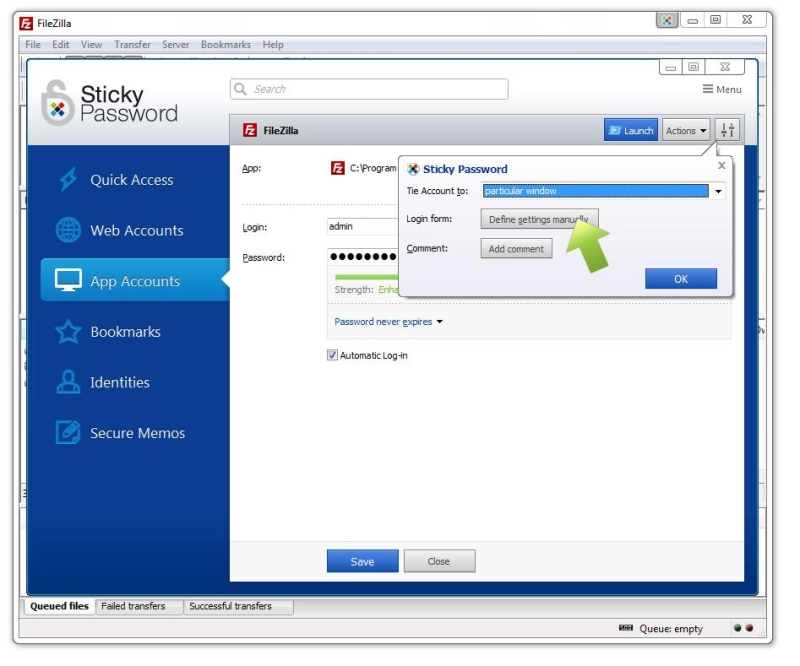This screenshot has width=800, height=666.
Task: Toggle the Automatic Log-in checkbox
Action: (332, 355)
